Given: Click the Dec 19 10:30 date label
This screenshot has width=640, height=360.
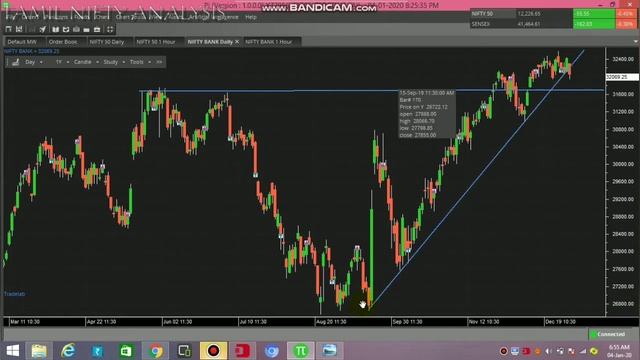Looking at the screenshot, I should (560, 322).
